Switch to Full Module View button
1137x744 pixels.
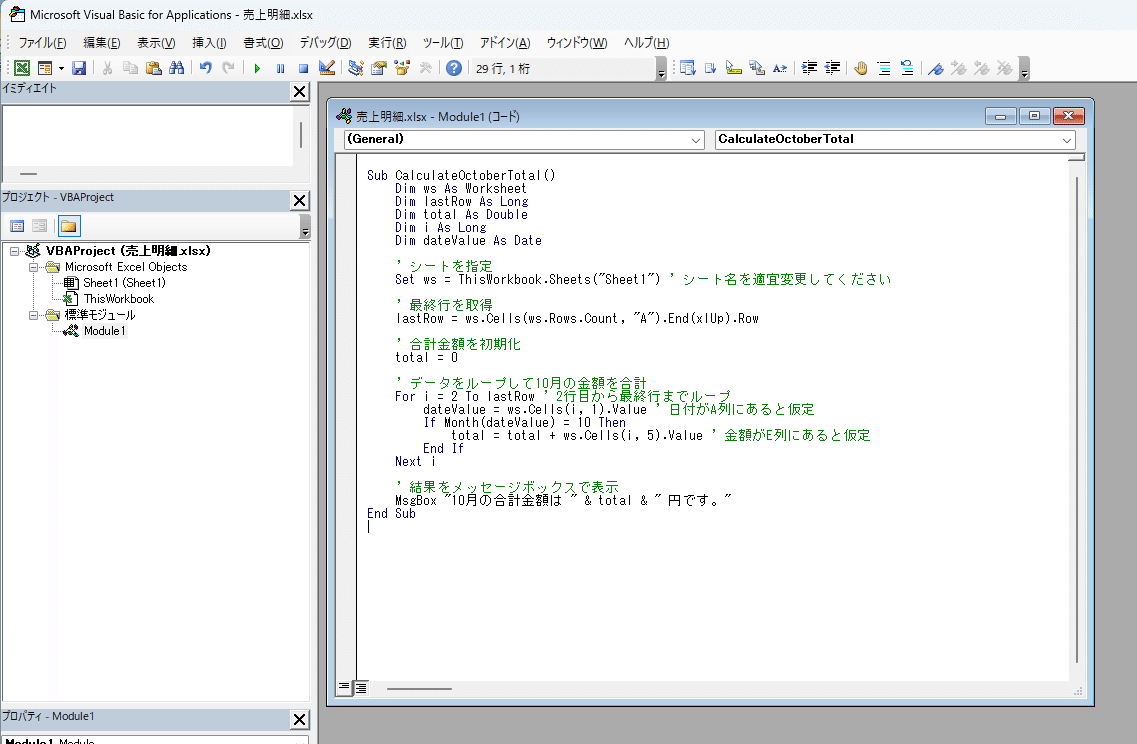(x=361, y=687)
